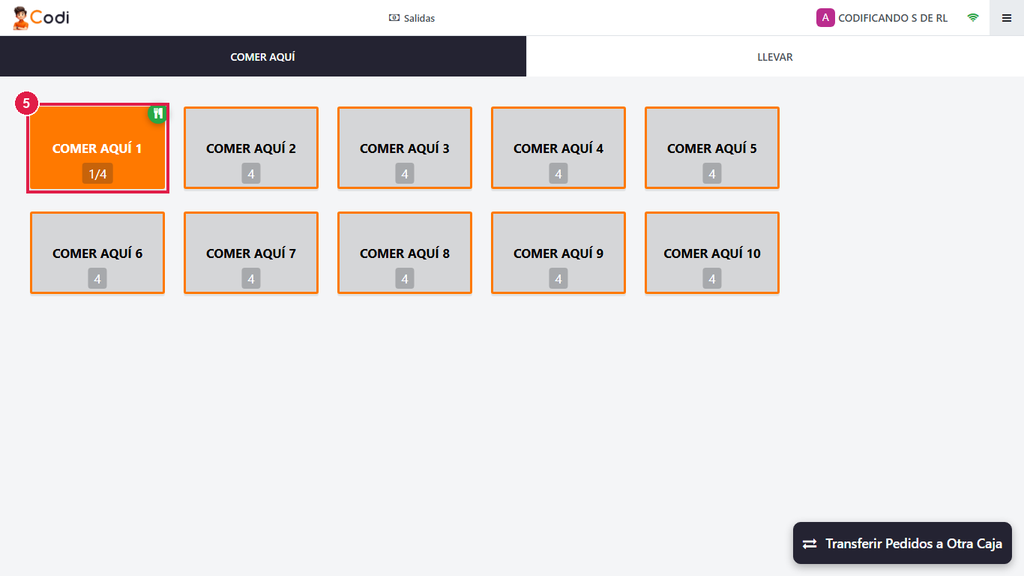Select table COMER AQUÍ 2
The width and height of the screenshot is (1024, 576).
(251, 148)
